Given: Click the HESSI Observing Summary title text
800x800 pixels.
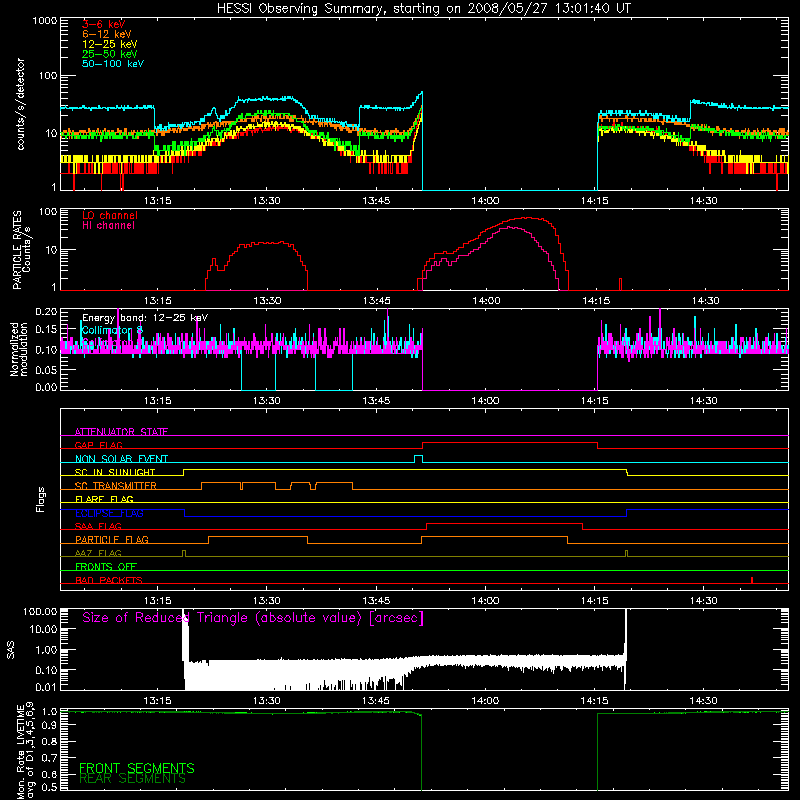Looking at the screenshot, I should click(x=423, y=8).
